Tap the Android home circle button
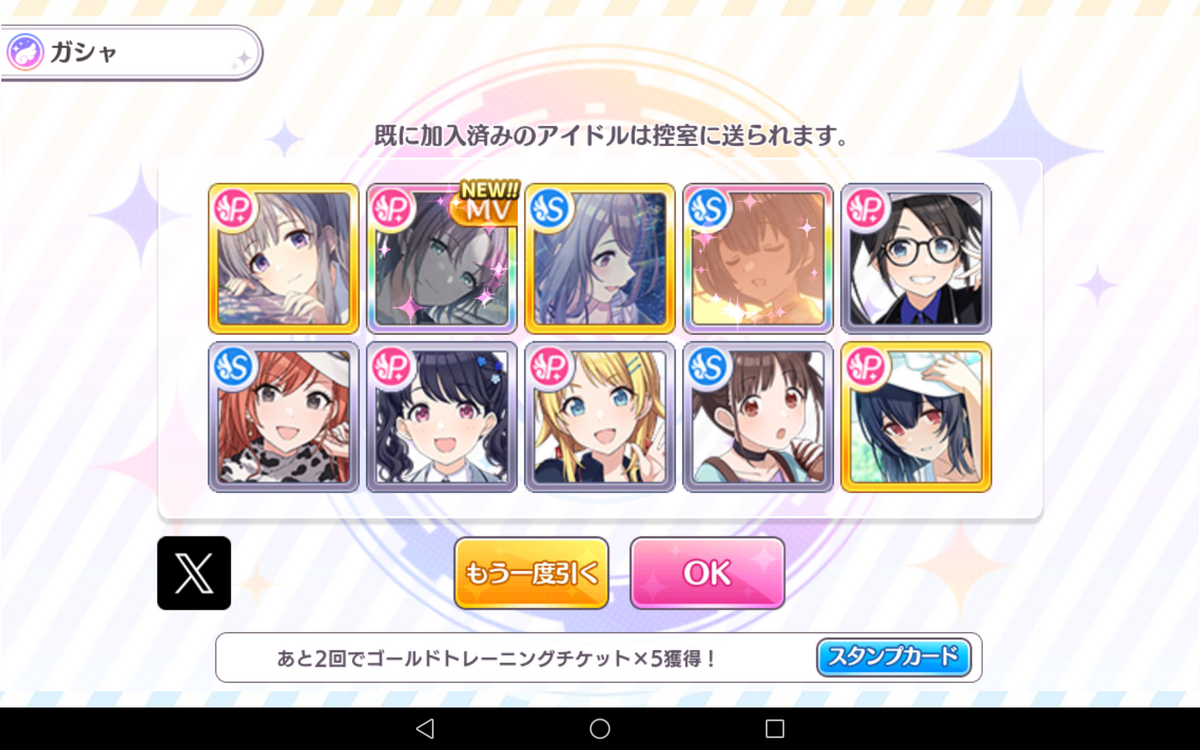The image size is (1200, 750). point(600,728)
